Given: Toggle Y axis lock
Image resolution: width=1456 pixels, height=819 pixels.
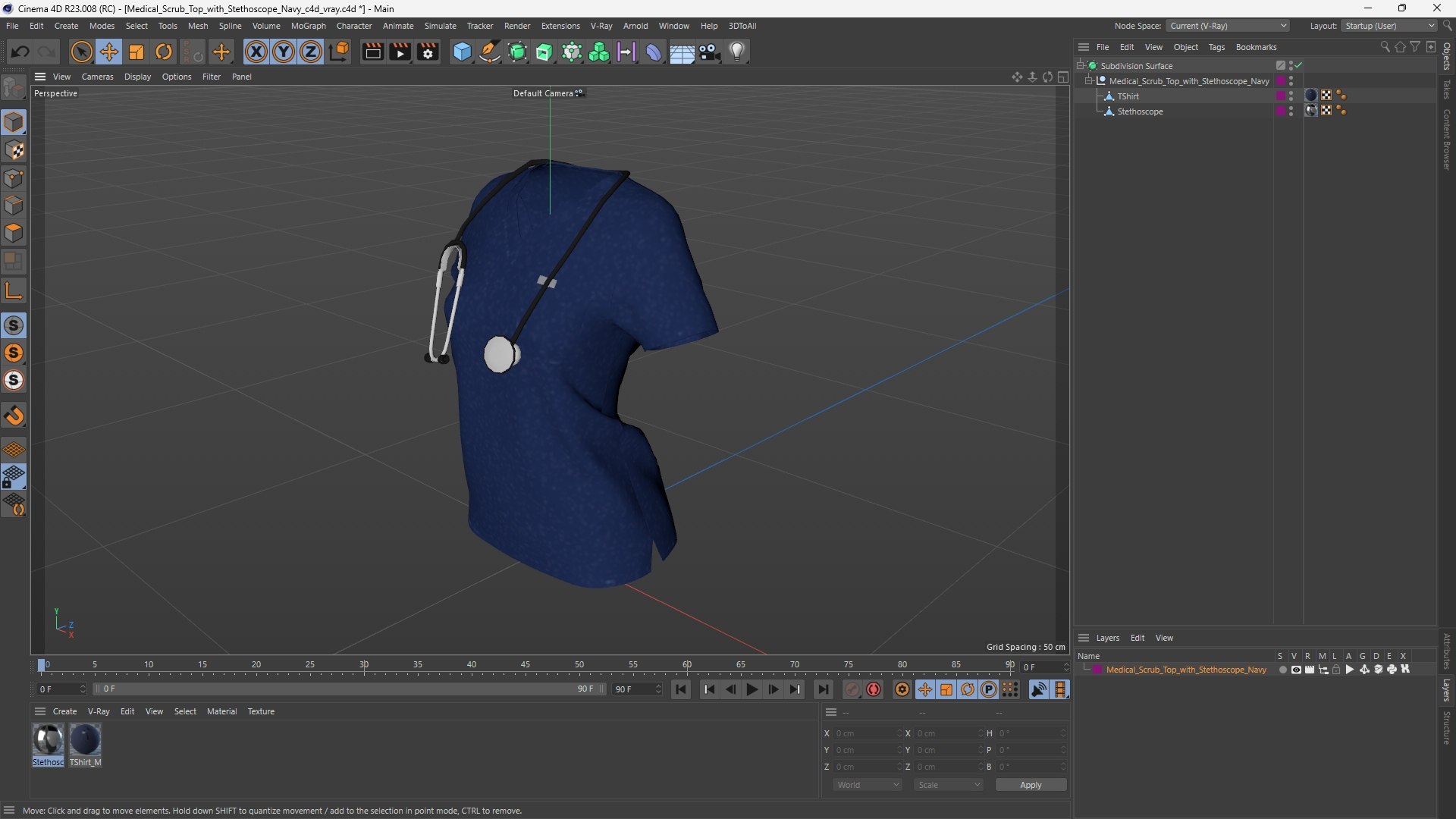Looking at the screenshot, I should (x=284, y=52).
